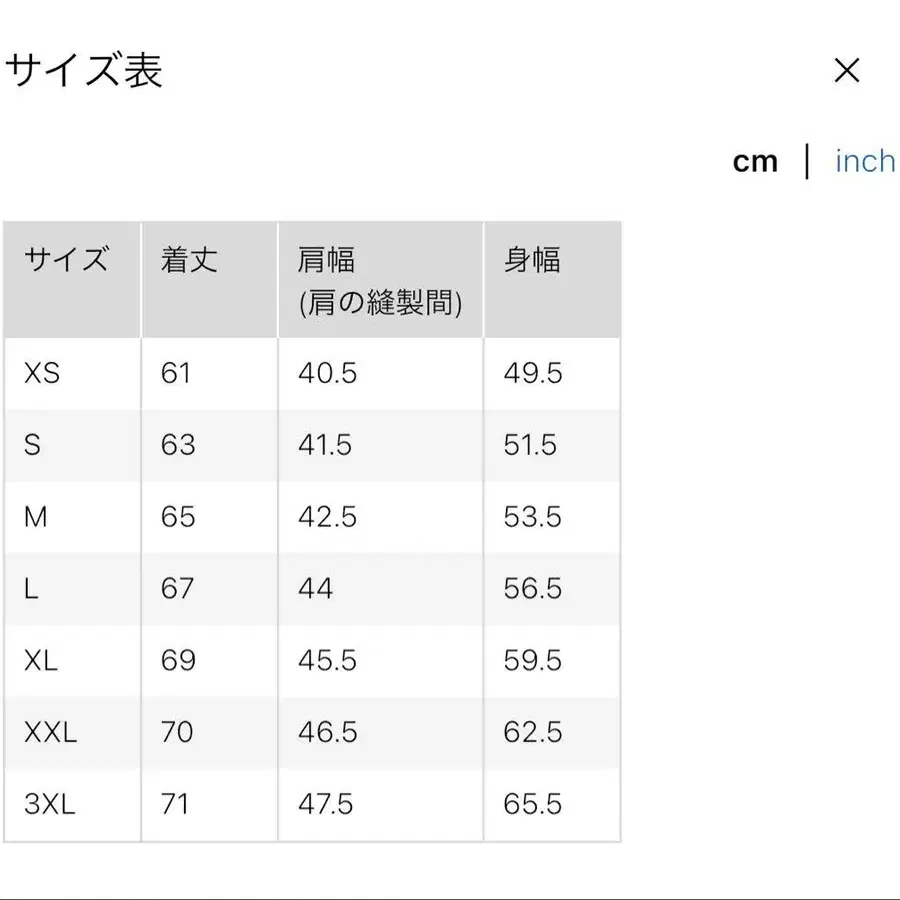The image size is (900, 900).
Task: Select the L size row
Action: click(33, 589)
